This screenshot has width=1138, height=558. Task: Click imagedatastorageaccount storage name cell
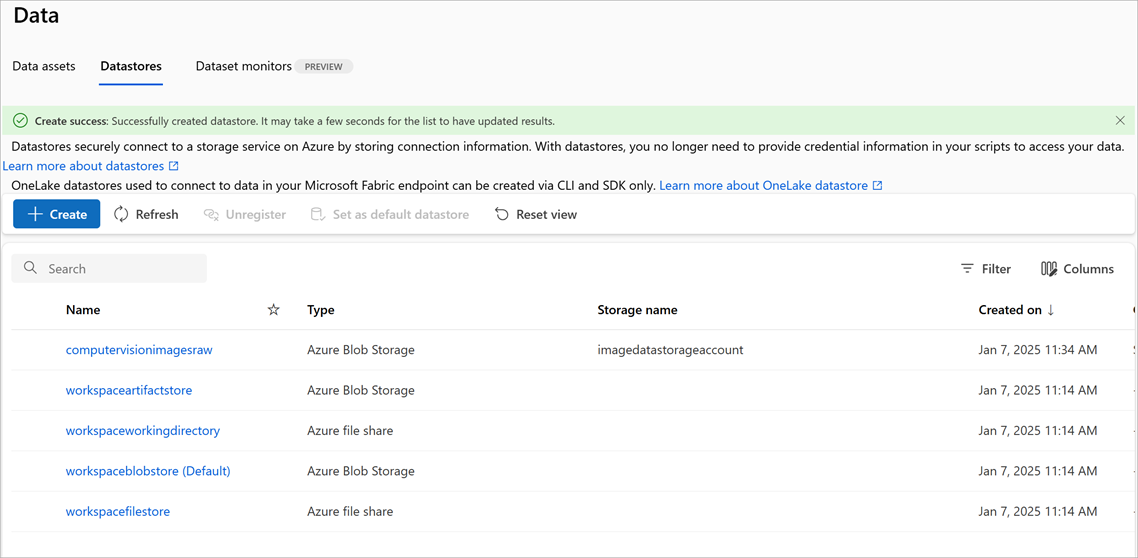tap(670, 350)
